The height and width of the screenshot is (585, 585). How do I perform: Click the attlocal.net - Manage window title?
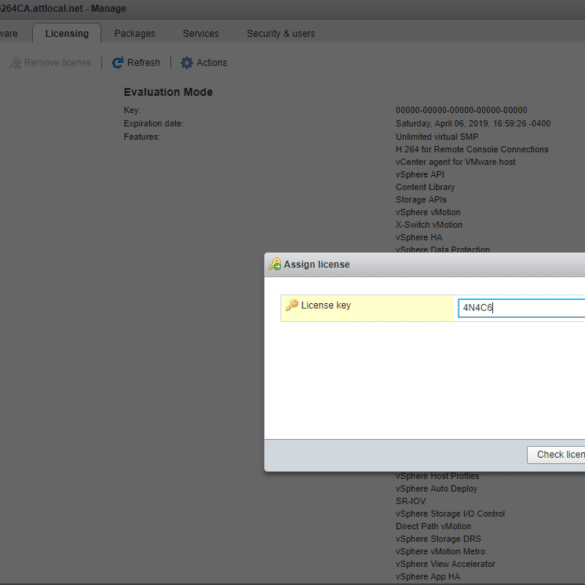click(63, 8)
